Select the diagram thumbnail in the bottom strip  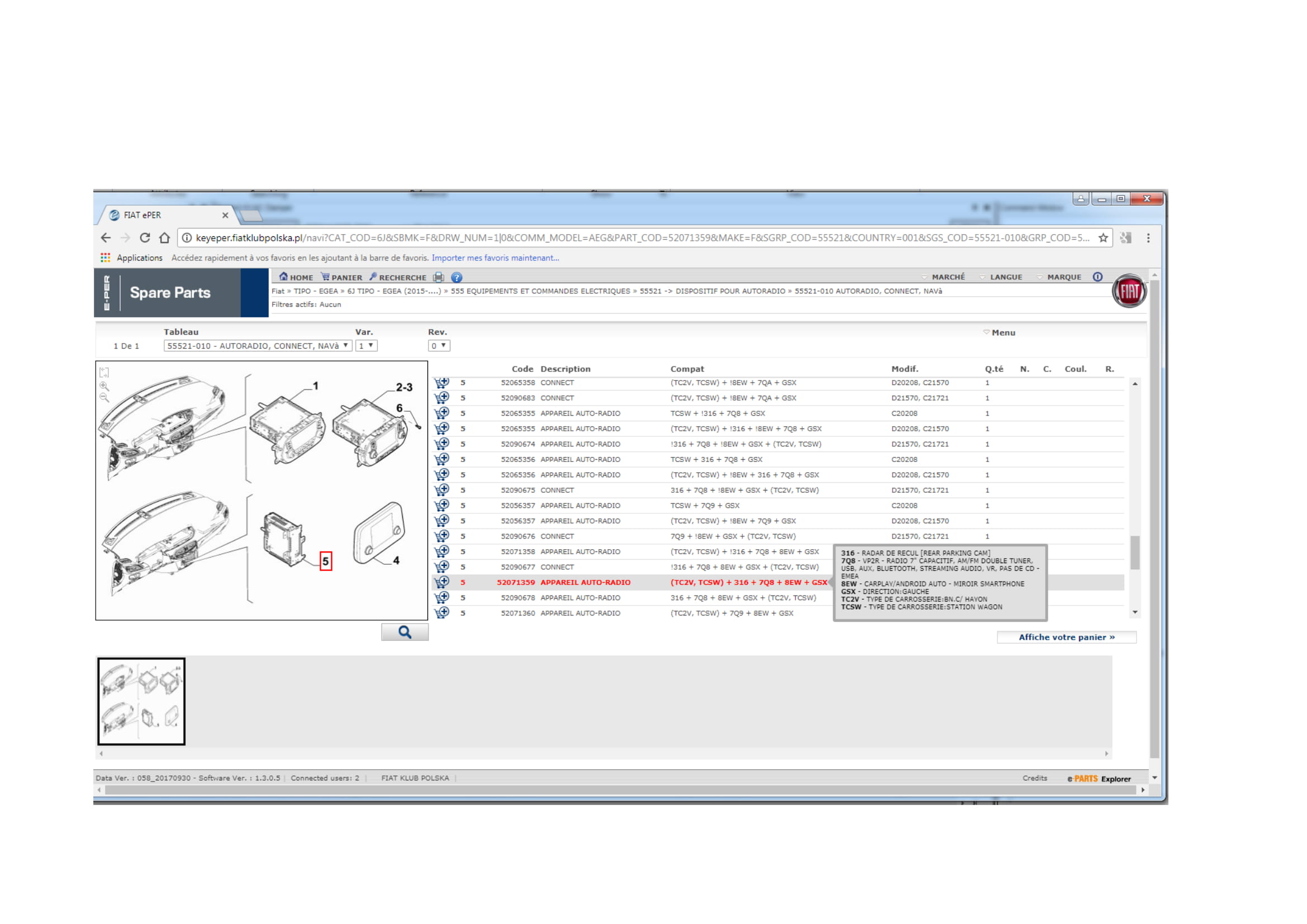point(141,701)
